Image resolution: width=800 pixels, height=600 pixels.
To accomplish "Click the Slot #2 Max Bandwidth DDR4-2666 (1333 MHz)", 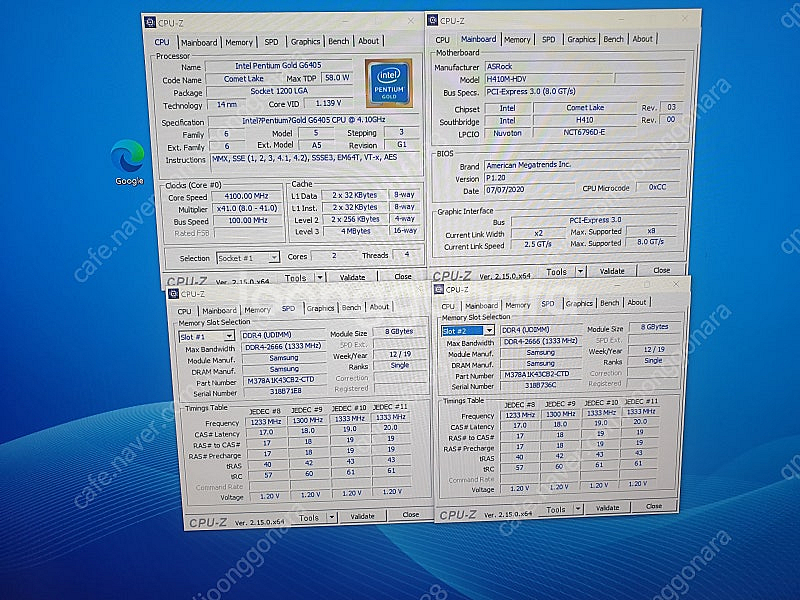I will [540, 341].
